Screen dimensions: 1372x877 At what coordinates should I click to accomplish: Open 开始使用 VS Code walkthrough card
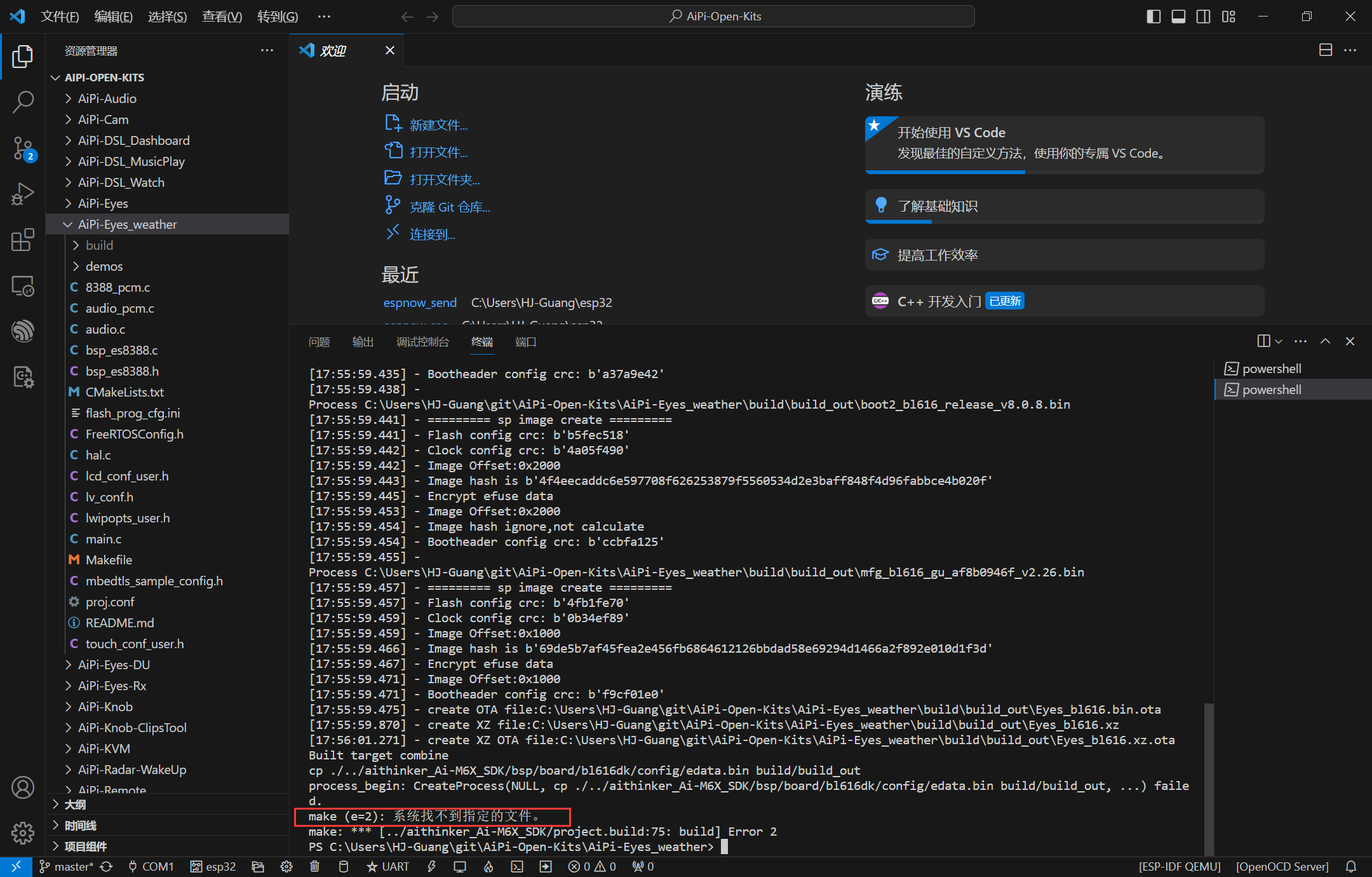[x=1065, y=144]
